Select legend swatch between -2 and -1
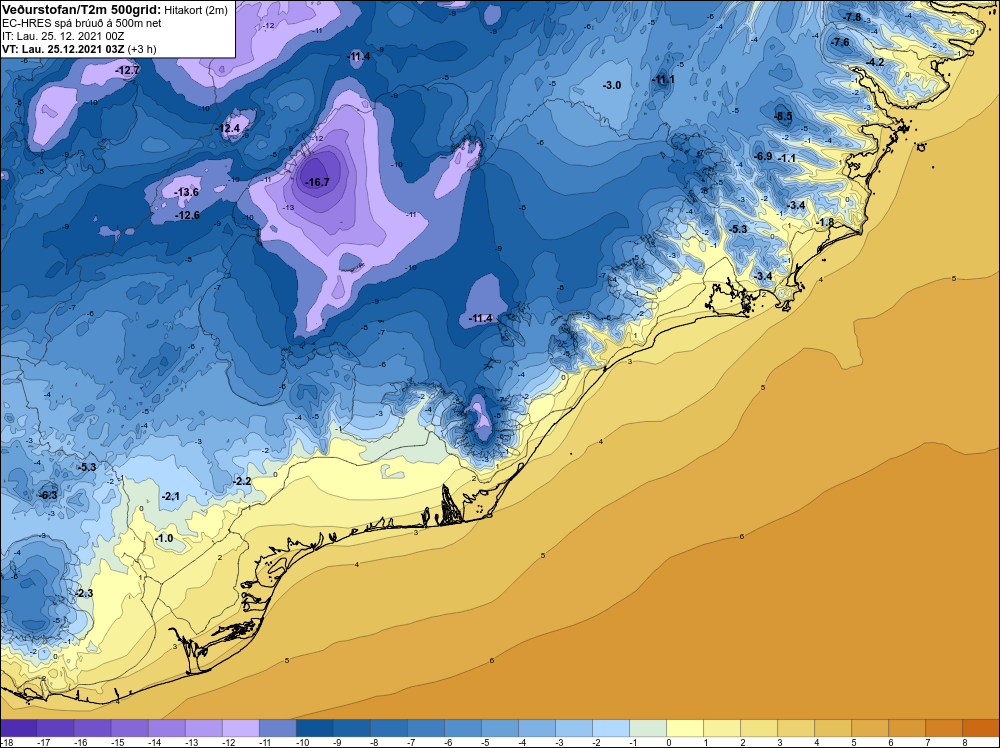 (611, 728)
